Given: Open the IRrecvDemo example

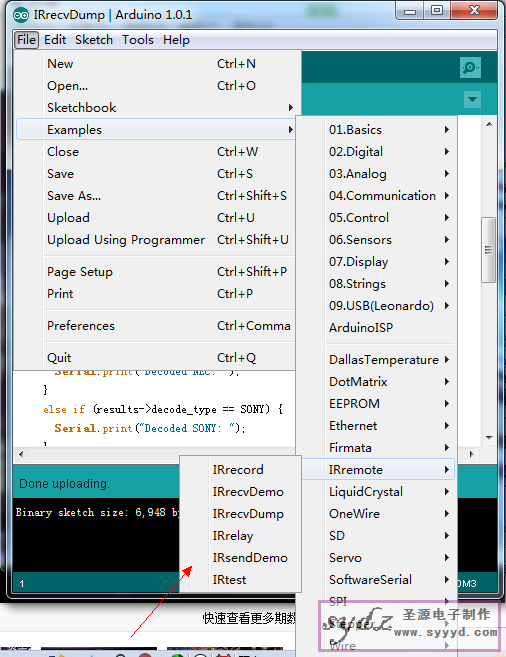Looking at the screenshot, I should point(241,492).
